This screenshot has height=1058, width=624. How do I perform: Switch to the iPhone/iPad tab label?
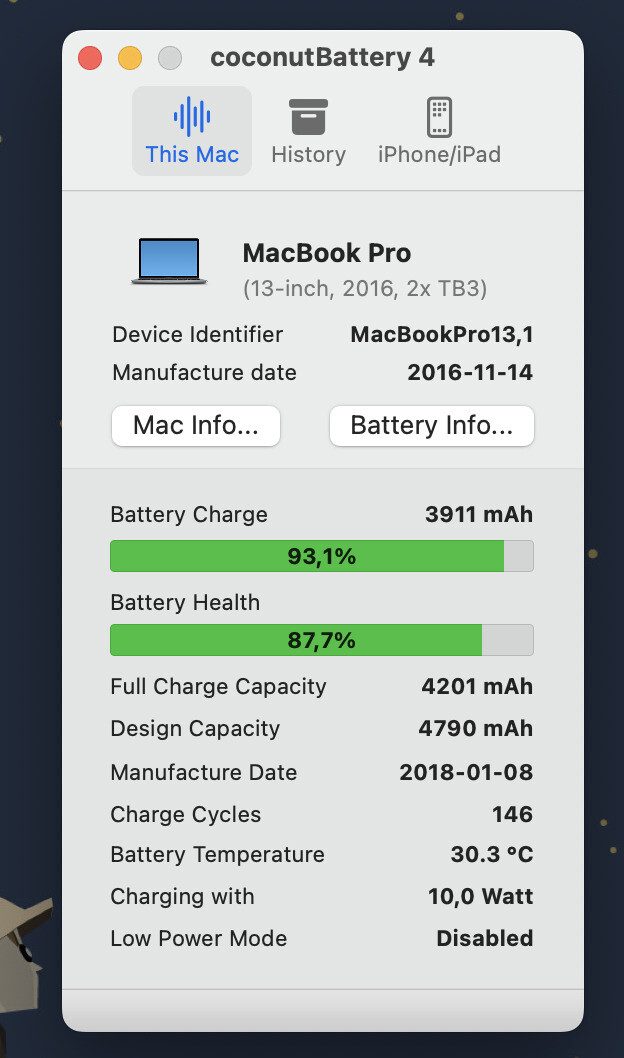point(439,154)
